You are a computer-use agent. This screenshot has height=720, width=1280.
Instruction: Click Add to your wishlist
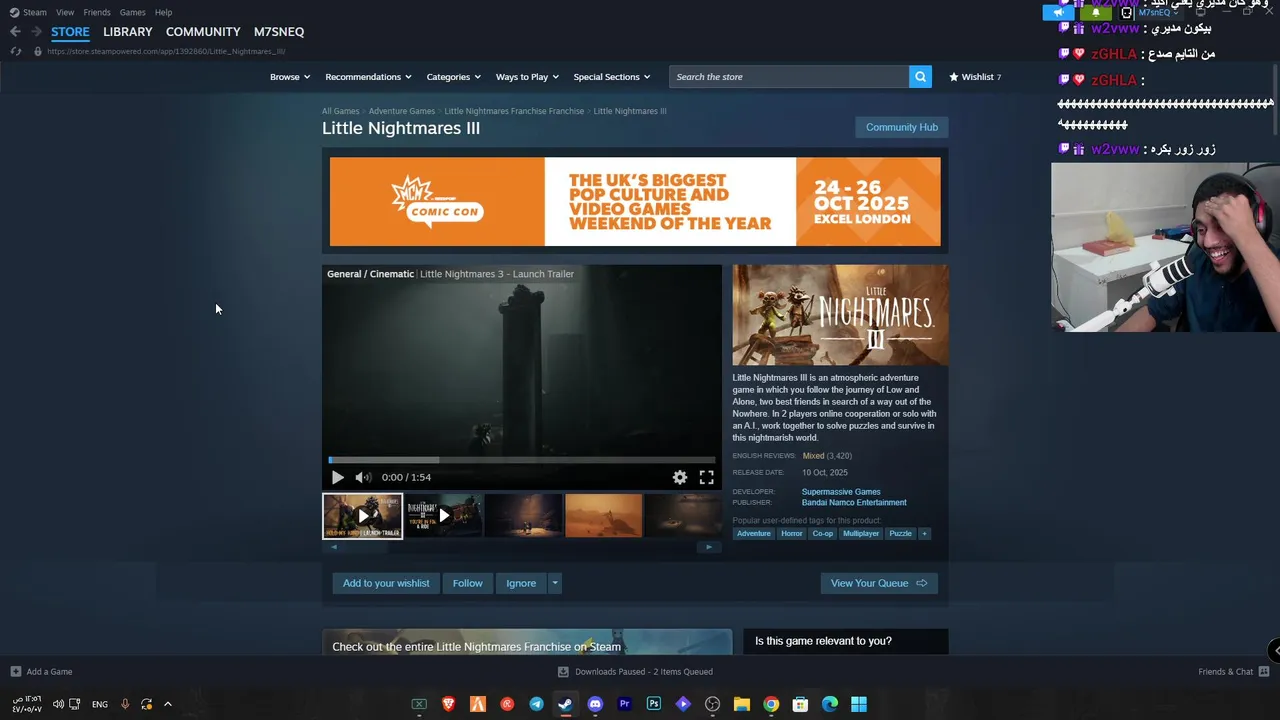coord(386,583)
